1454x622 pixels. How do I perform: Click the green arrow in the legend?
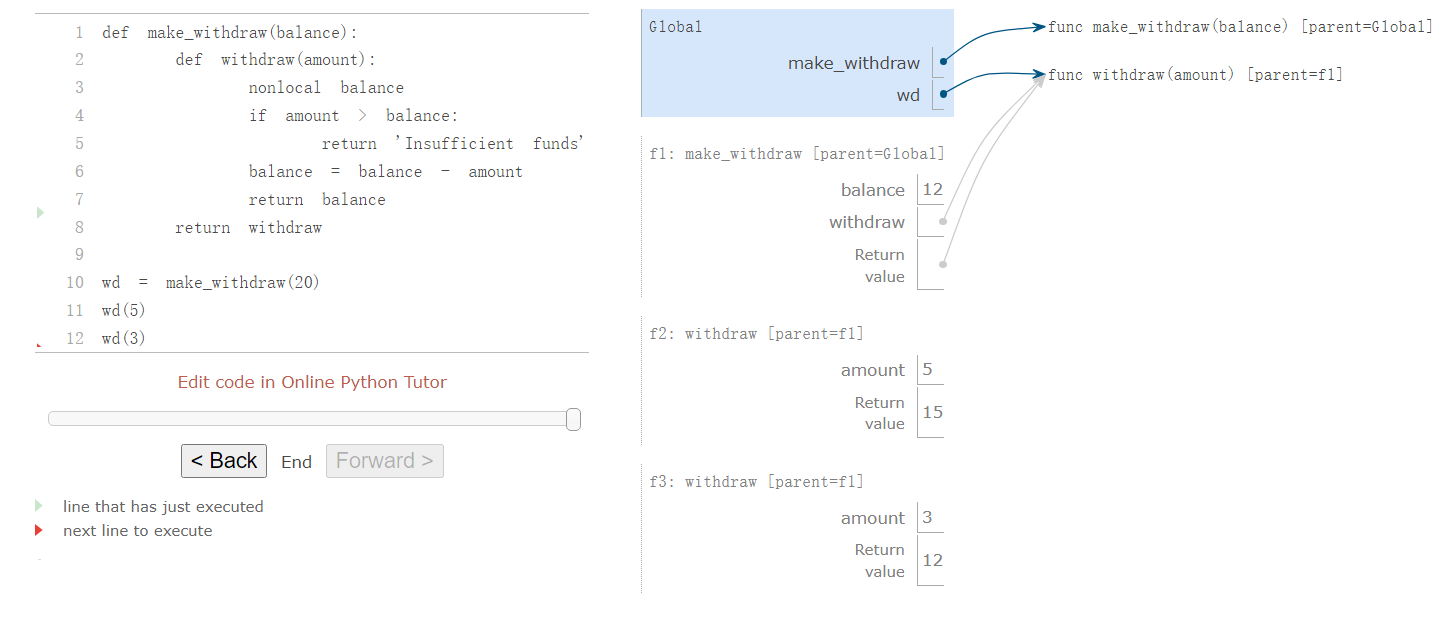point(39,506)
